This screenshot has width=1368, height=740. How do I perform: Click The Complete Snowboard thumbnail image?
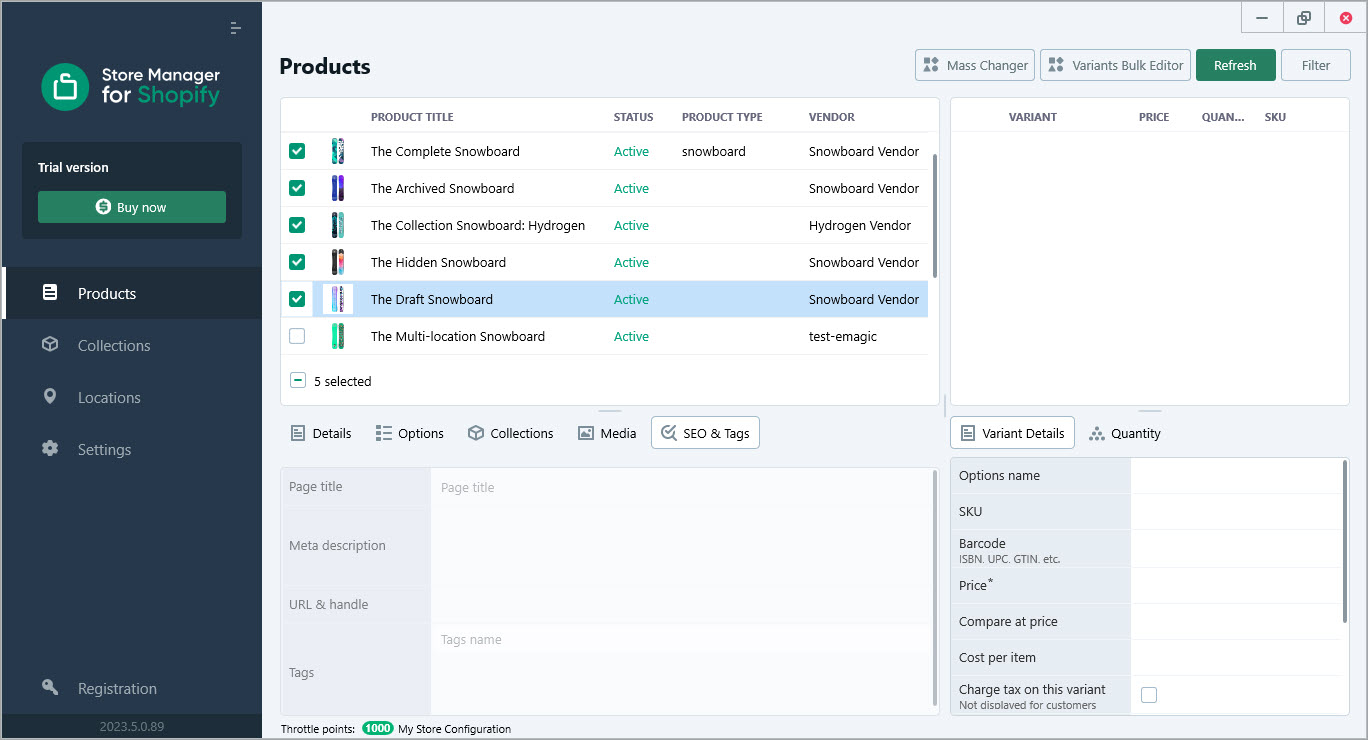coord(338,151)
